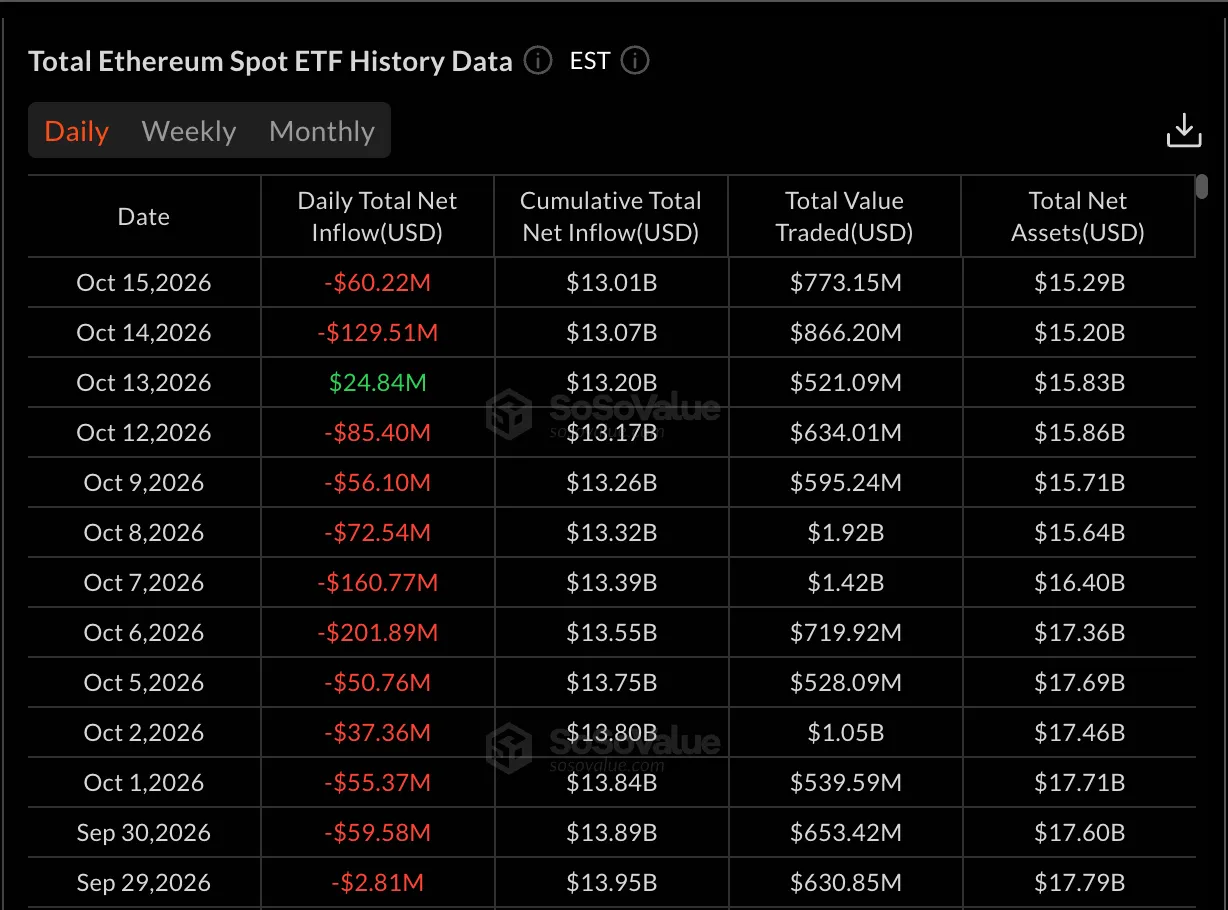This screenshot has width=1228, height=910.
Task: Click the table's vertical scrollbar thumb
Action: click(x=1202, y=187)
